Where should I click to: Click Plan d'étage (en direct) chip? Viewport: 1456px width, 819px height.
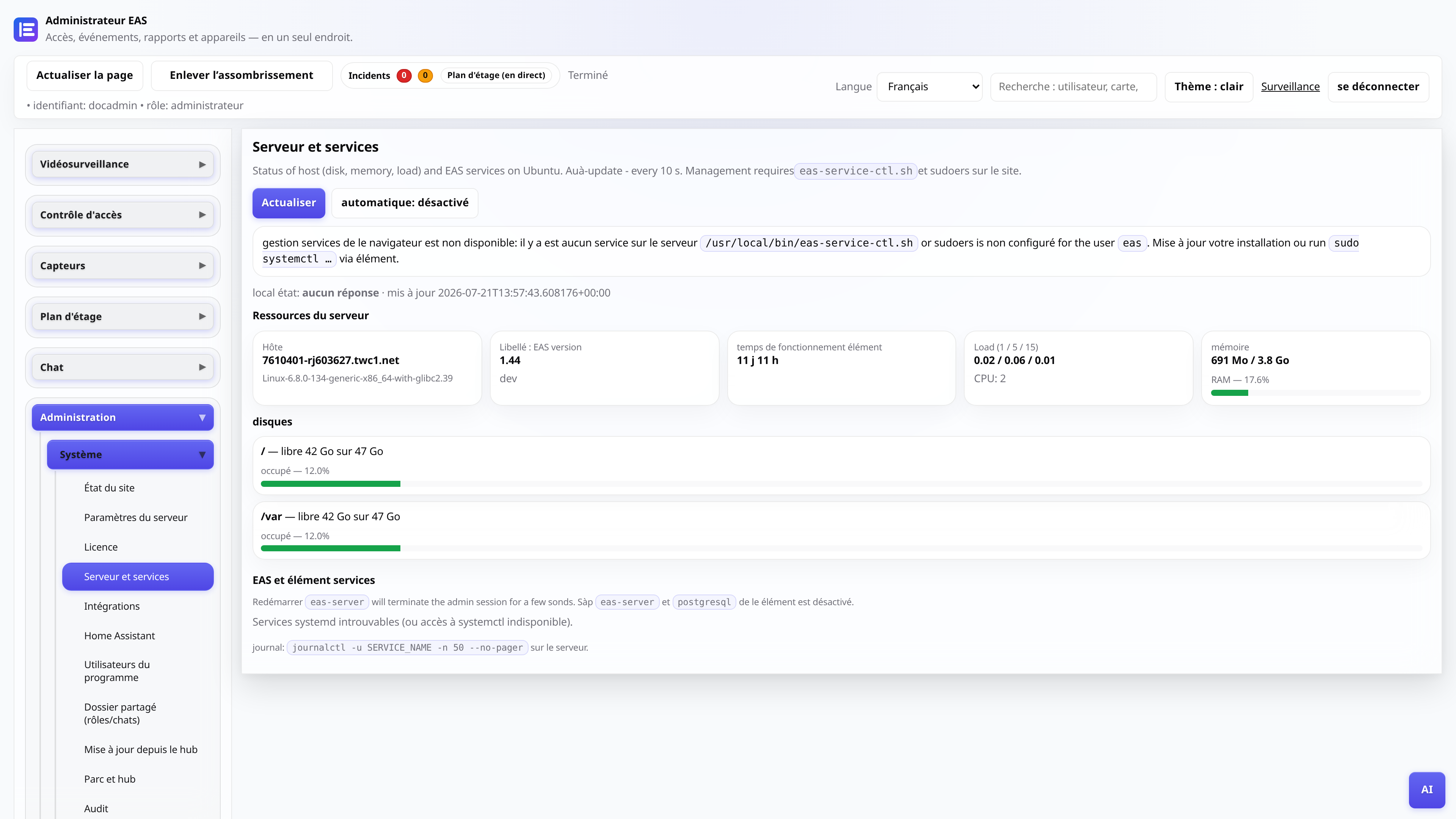496,75
